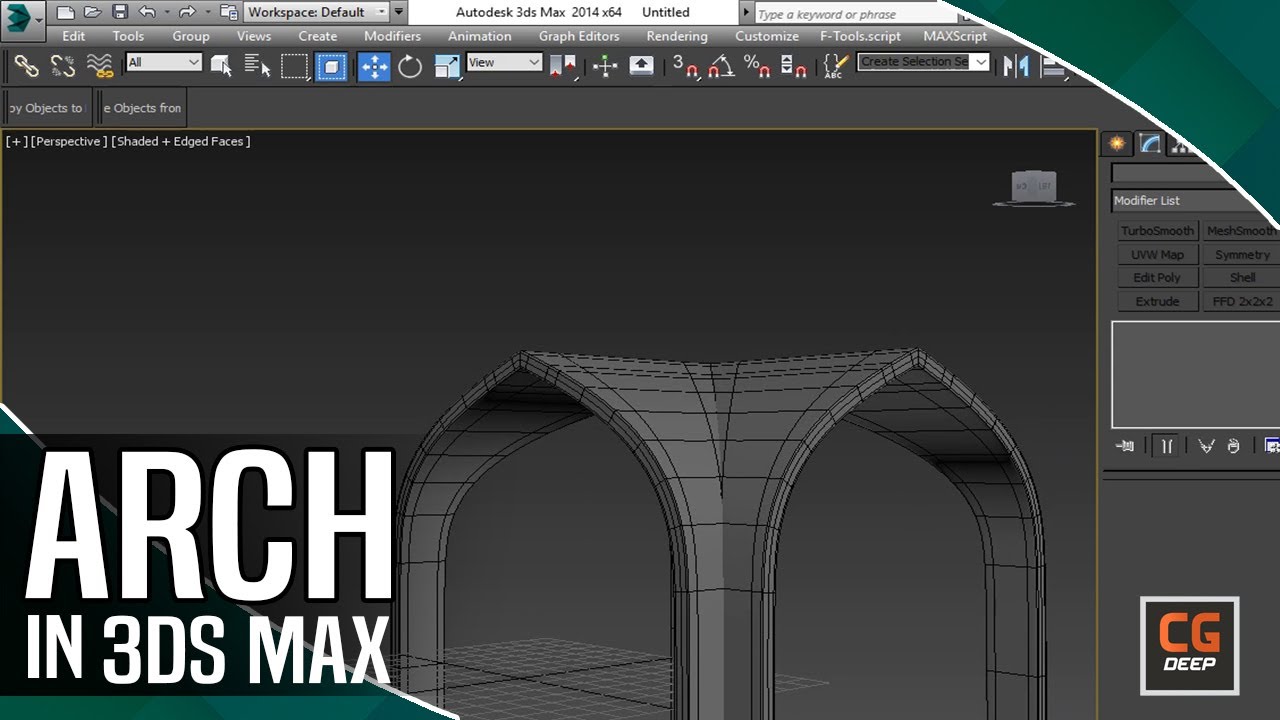Choose the Select Object tool
Image resolution: width=1280 pixels, height=720 pixels.
click(221, 66)
